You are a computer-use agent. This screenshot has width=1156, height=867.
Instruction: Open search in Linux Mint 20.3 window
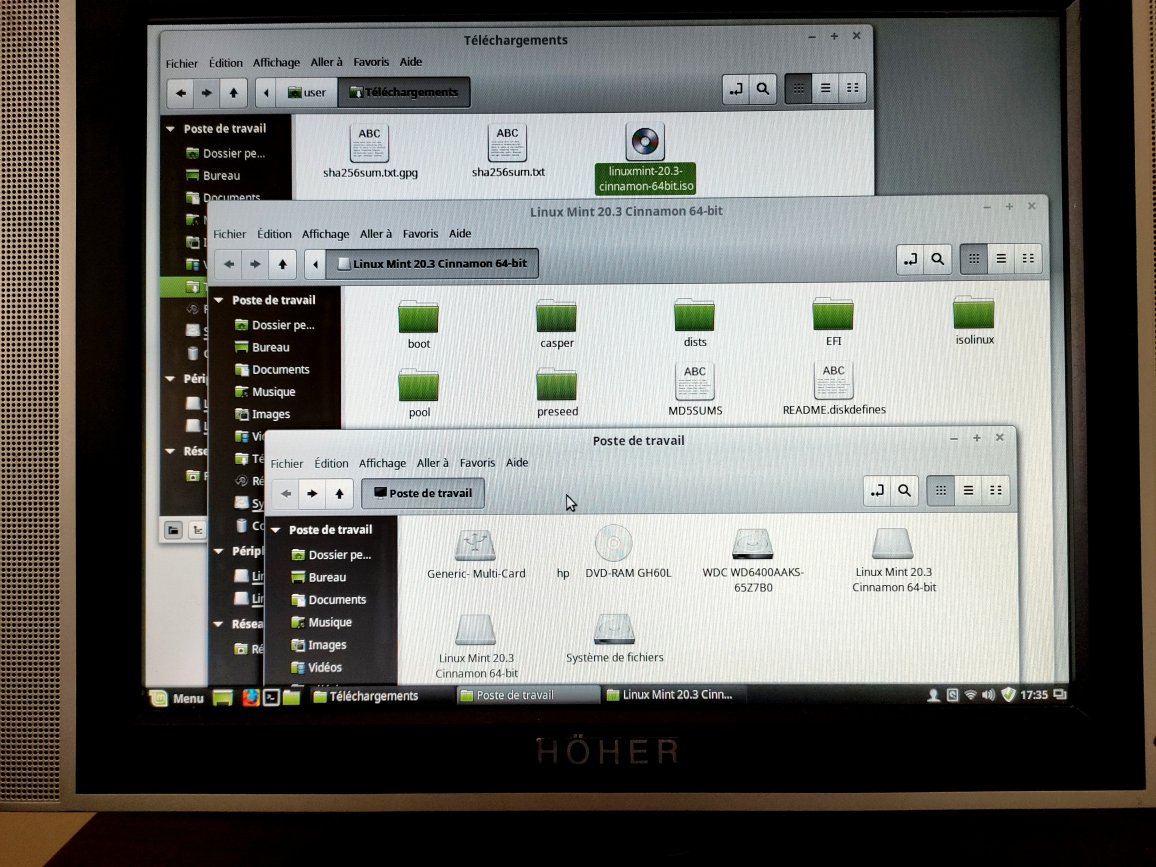[937, 260]
